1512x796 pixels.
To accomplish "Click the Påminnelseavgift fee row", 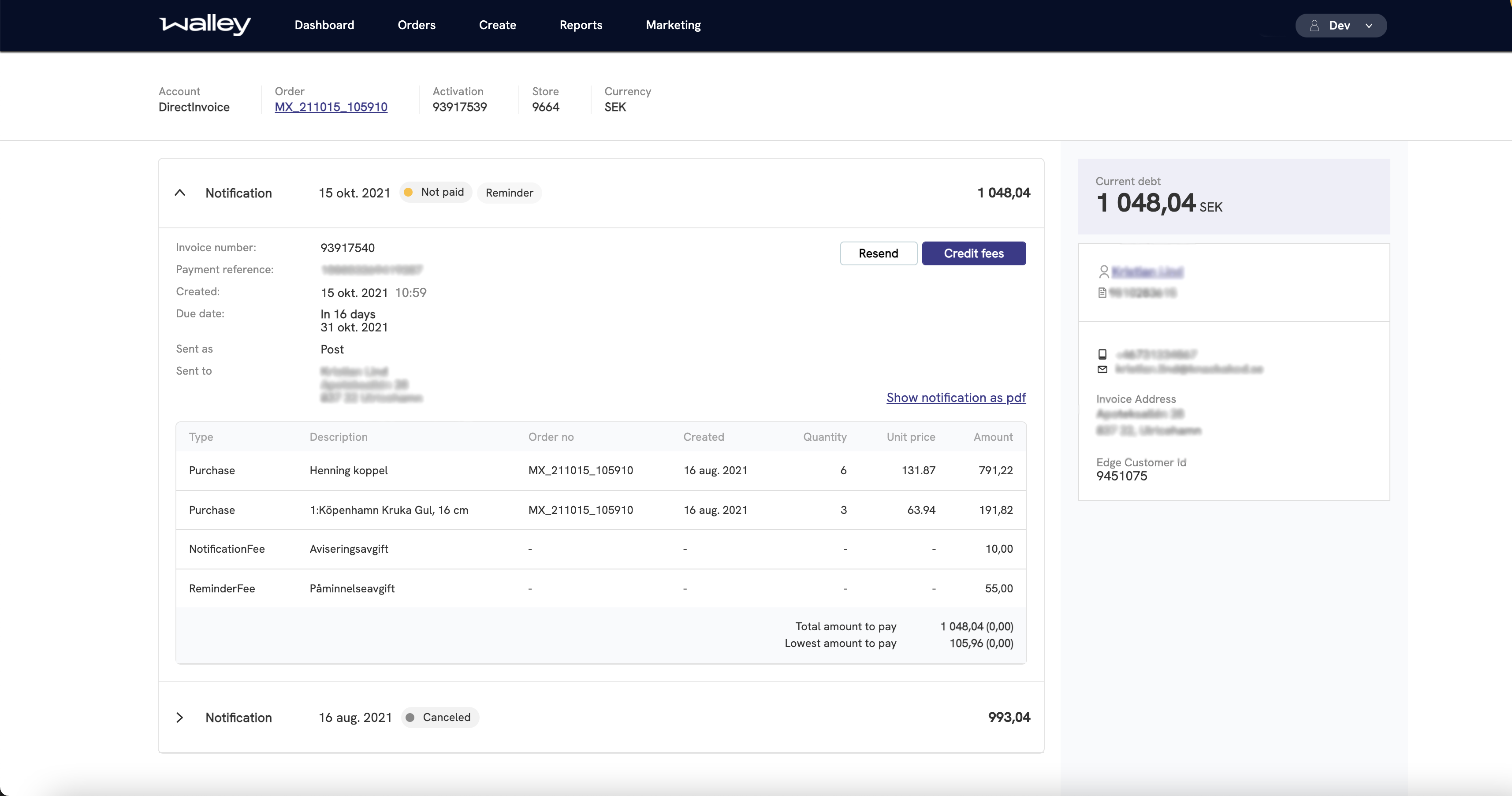I will [600, 588].
